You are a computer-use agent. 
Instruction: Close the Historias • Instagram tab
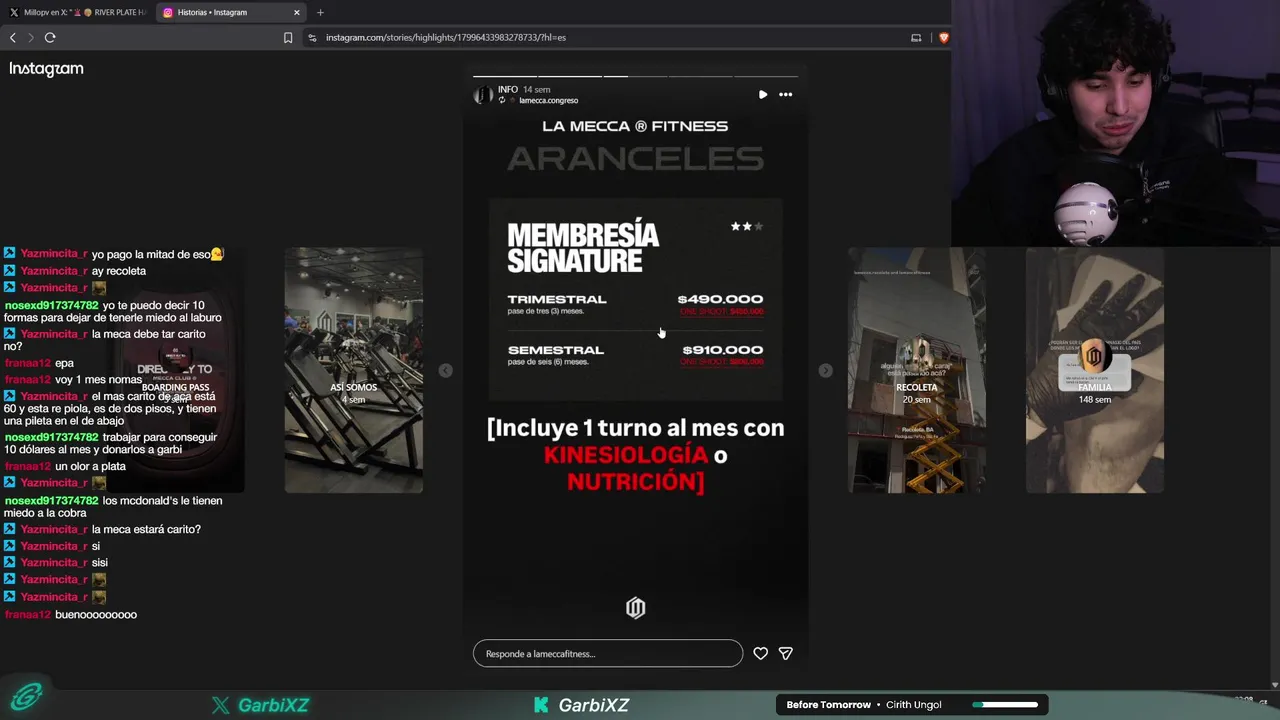point(297,13)
